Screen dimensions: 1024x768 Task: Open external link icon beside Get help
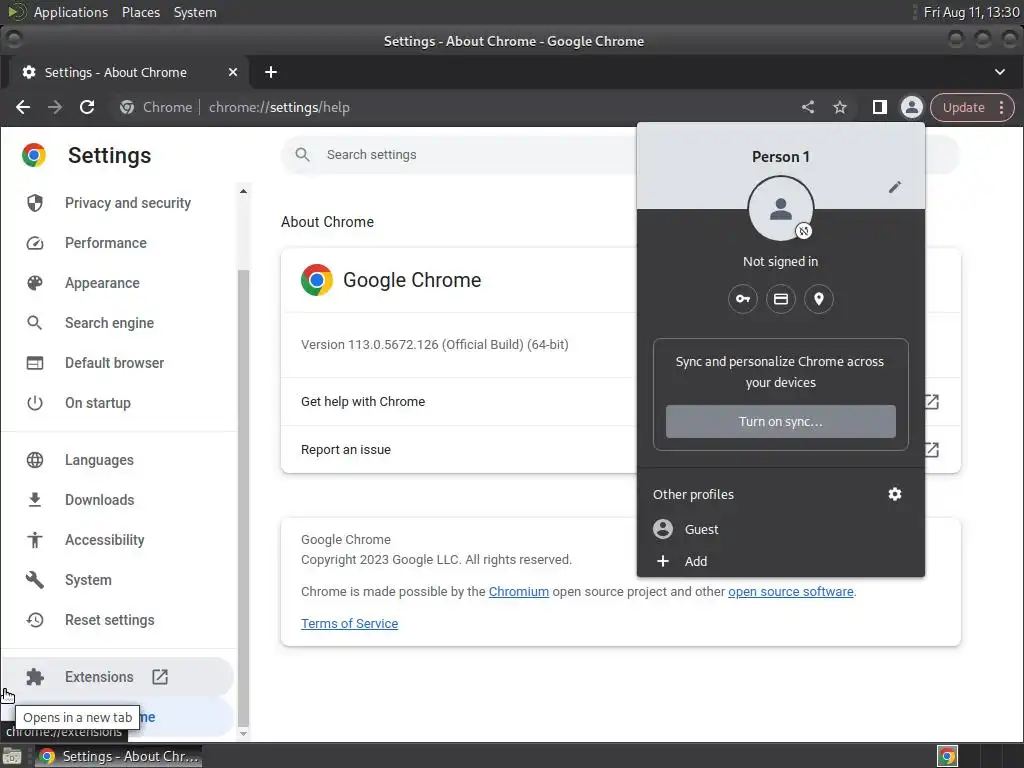(932, 402)
